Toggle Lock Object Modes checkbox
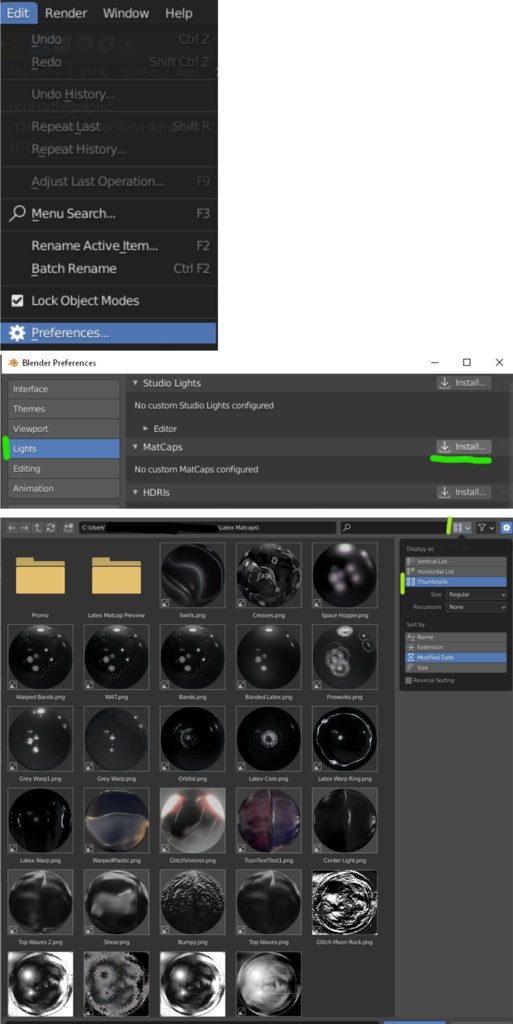 (18, 301)
